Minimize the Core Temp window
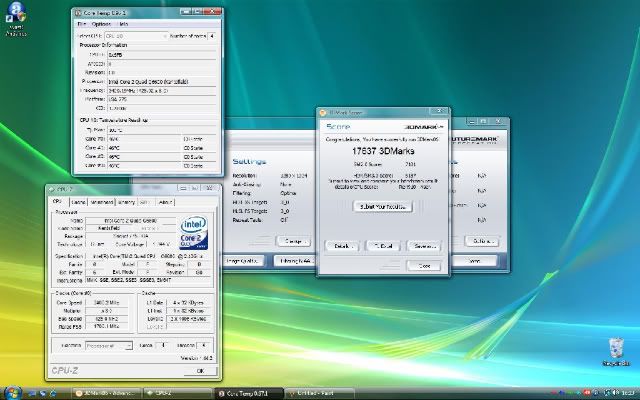Viewport: 640px width, 400px height. [187, 12]
